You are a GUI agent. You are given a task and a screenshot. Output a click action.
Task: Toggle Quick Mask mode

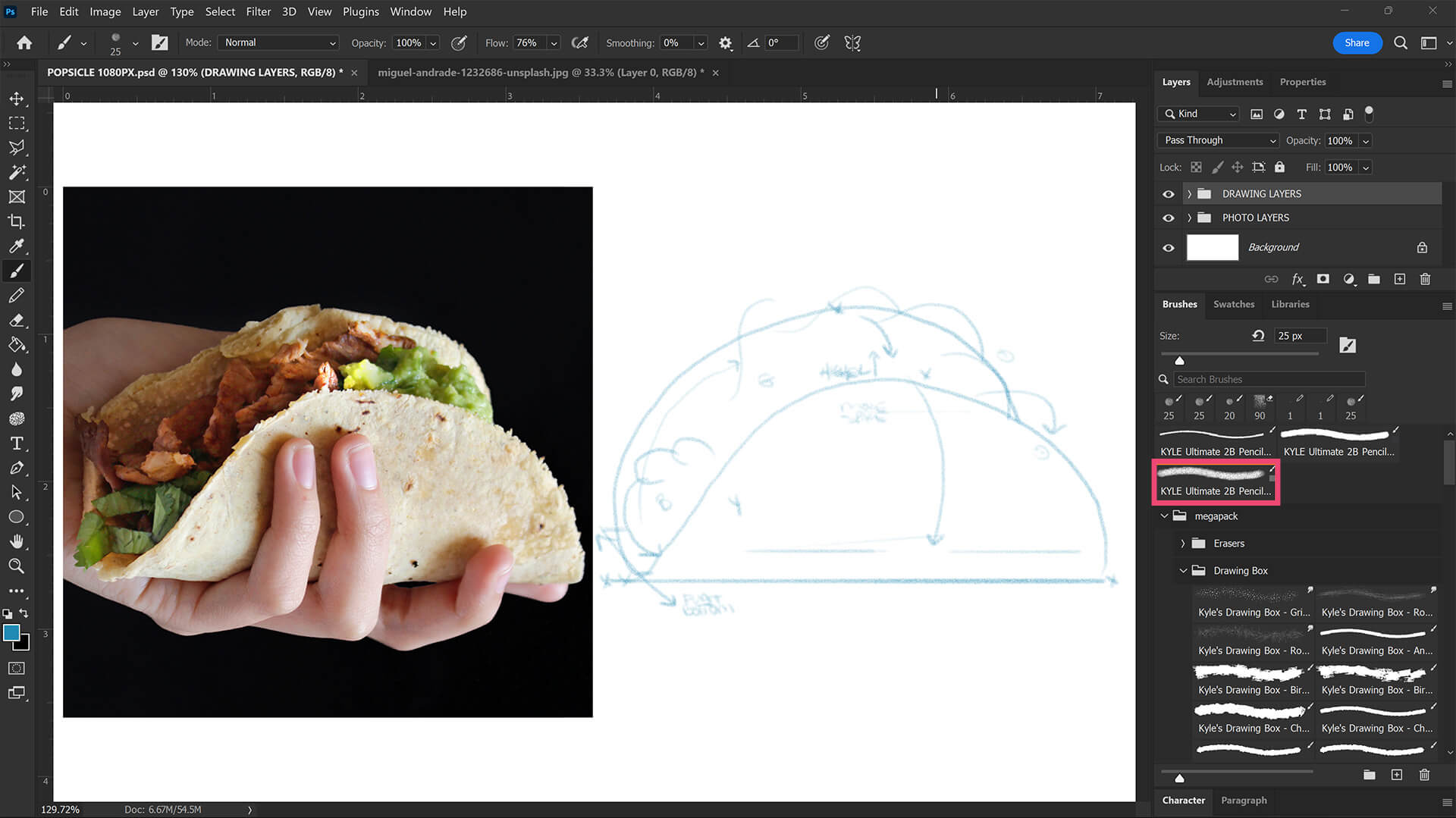(17, 668)
